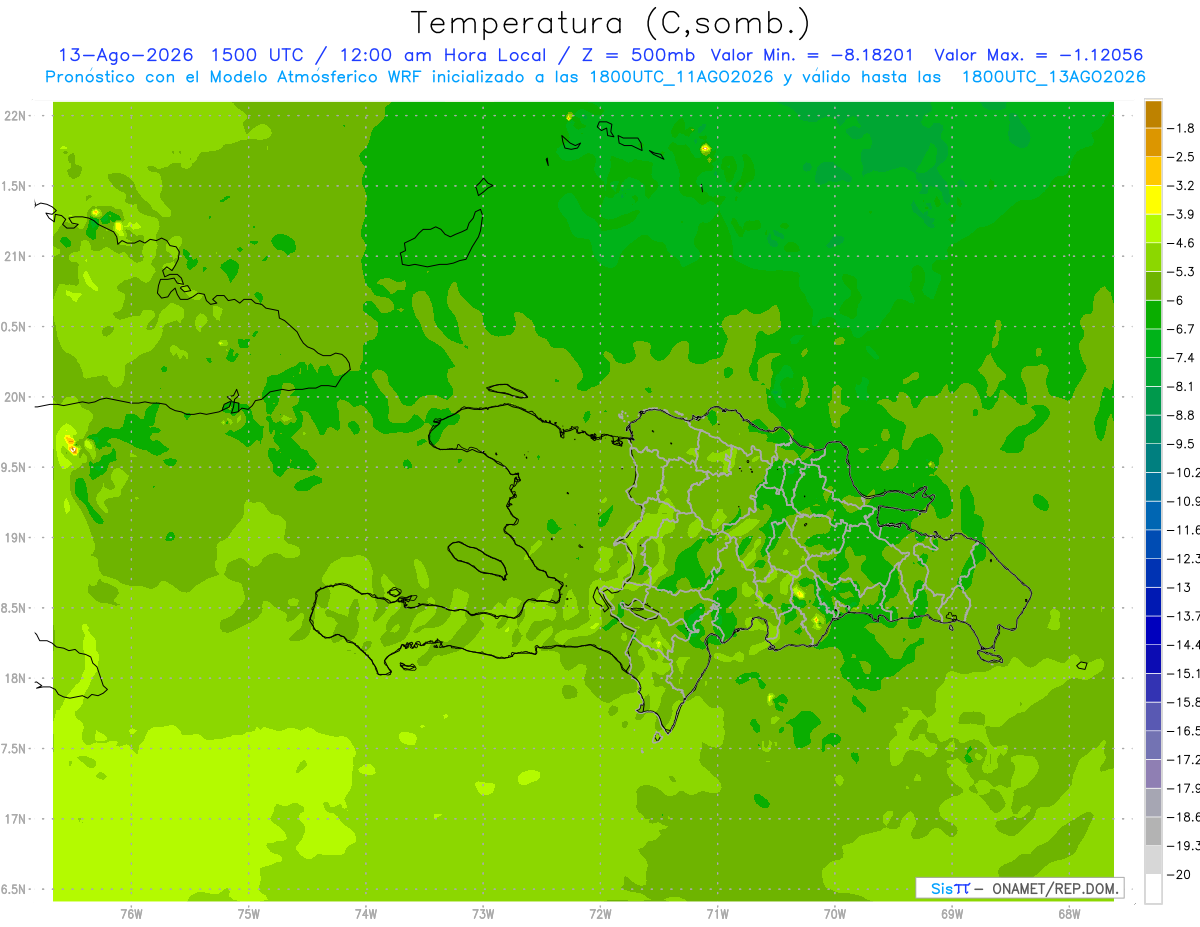Click the '17N' latitude label

point(15,819)
